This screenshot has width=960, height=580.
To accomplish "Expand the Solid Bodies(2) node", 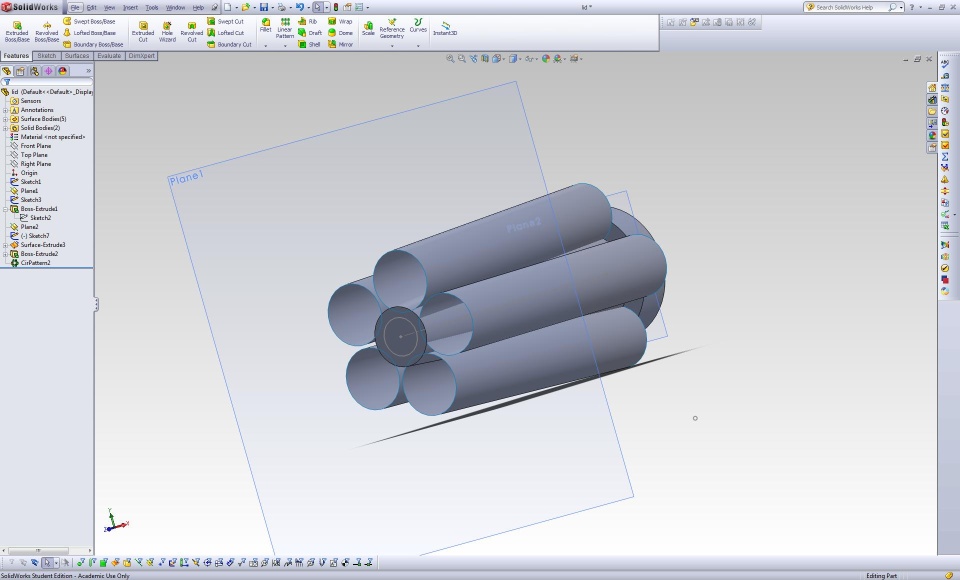I will pos(6,128).
